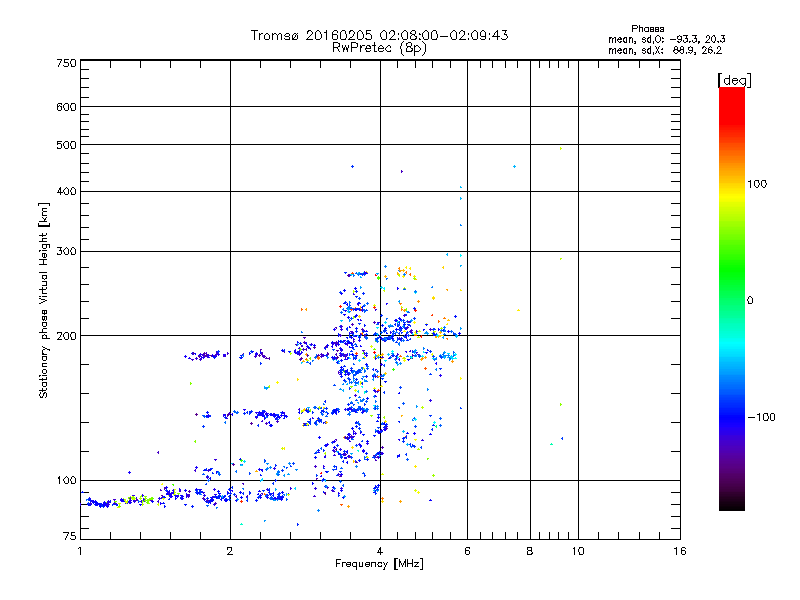Image resolution: width=800 pixels, height=600 pixels.
Task: Click the y-axis tick '400'
Action: [66, 191]
